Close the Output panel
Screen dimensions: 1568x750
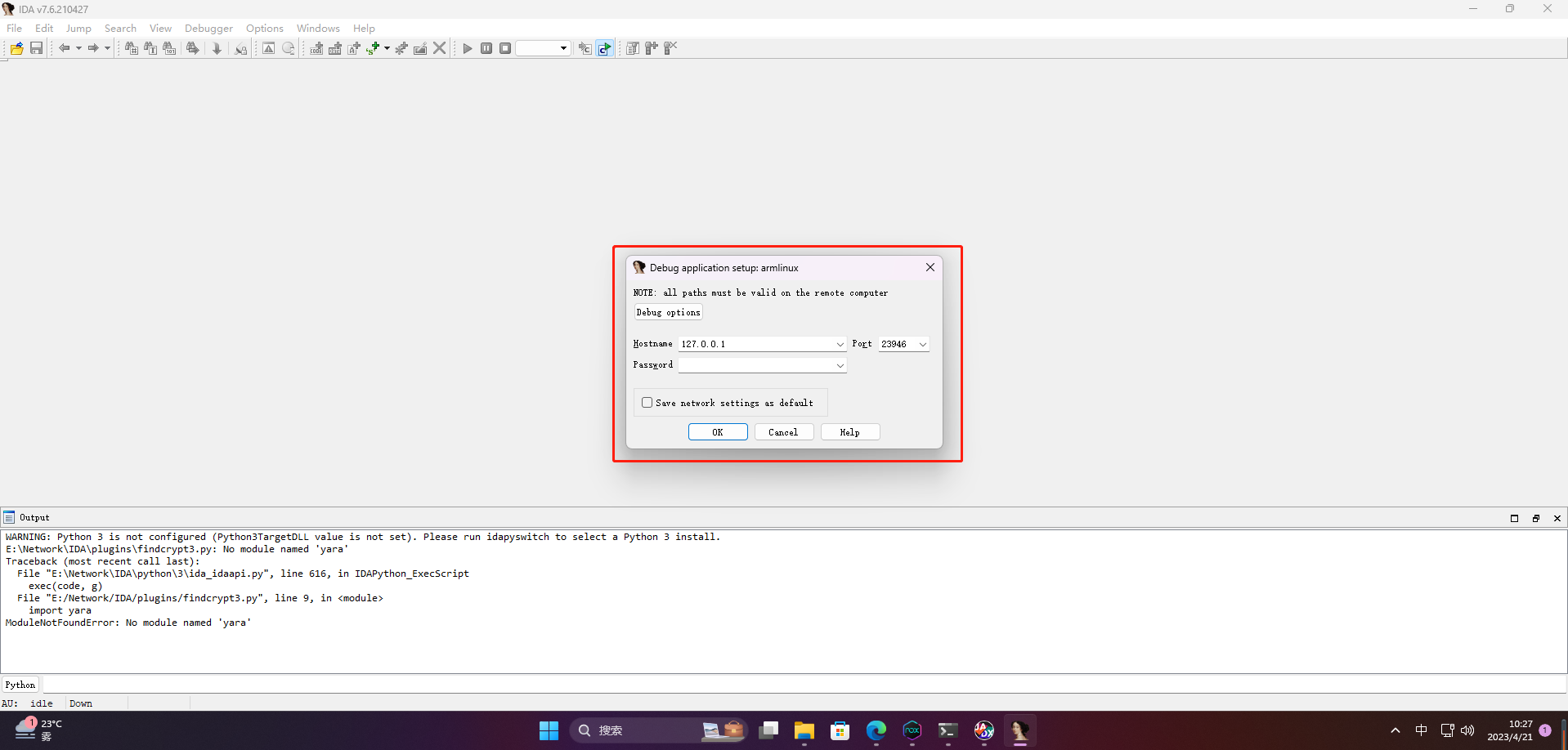pos(1557,518)
